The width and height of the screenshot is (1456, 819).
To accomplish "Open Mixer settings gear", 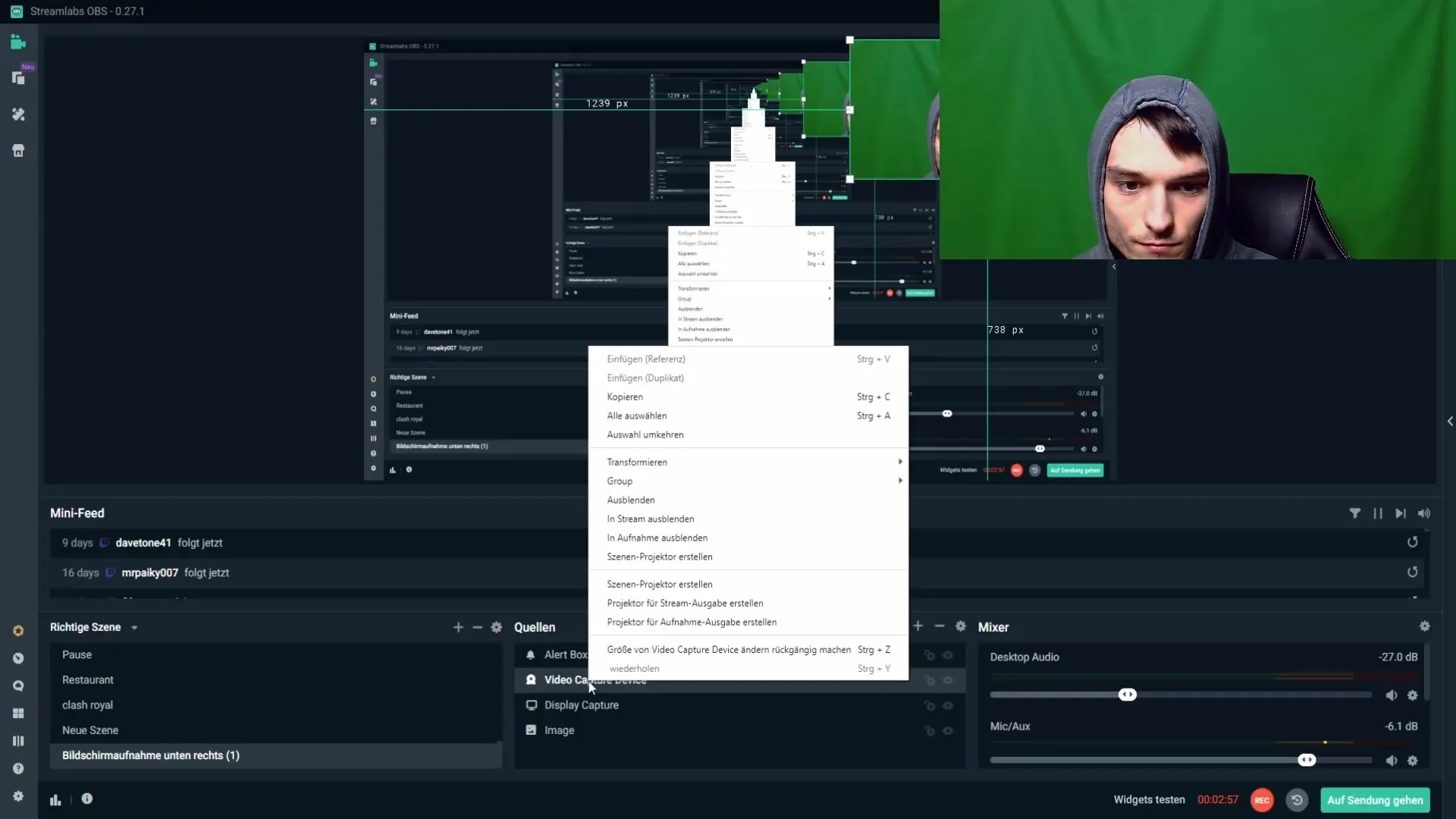I will (x=1424, y=626).
